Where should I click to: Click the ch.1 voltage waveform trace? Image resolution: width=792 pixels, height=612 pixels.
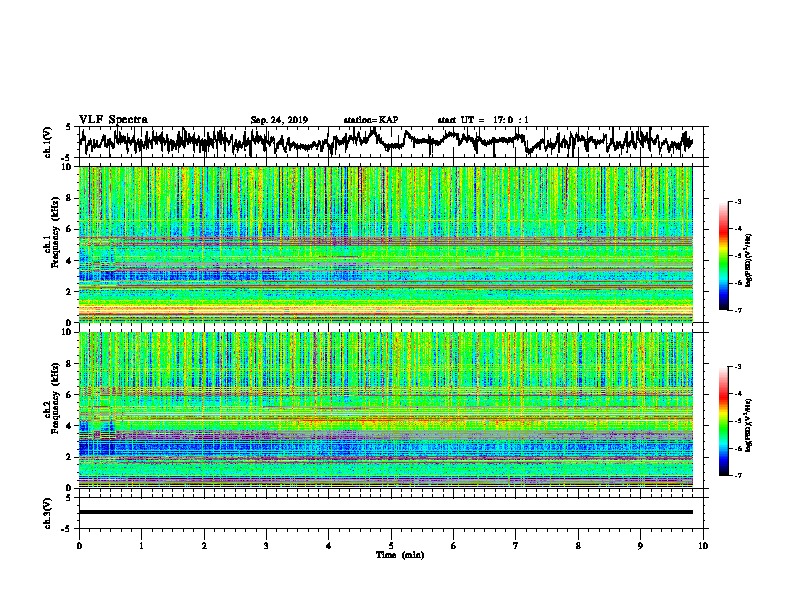point(386,141)
